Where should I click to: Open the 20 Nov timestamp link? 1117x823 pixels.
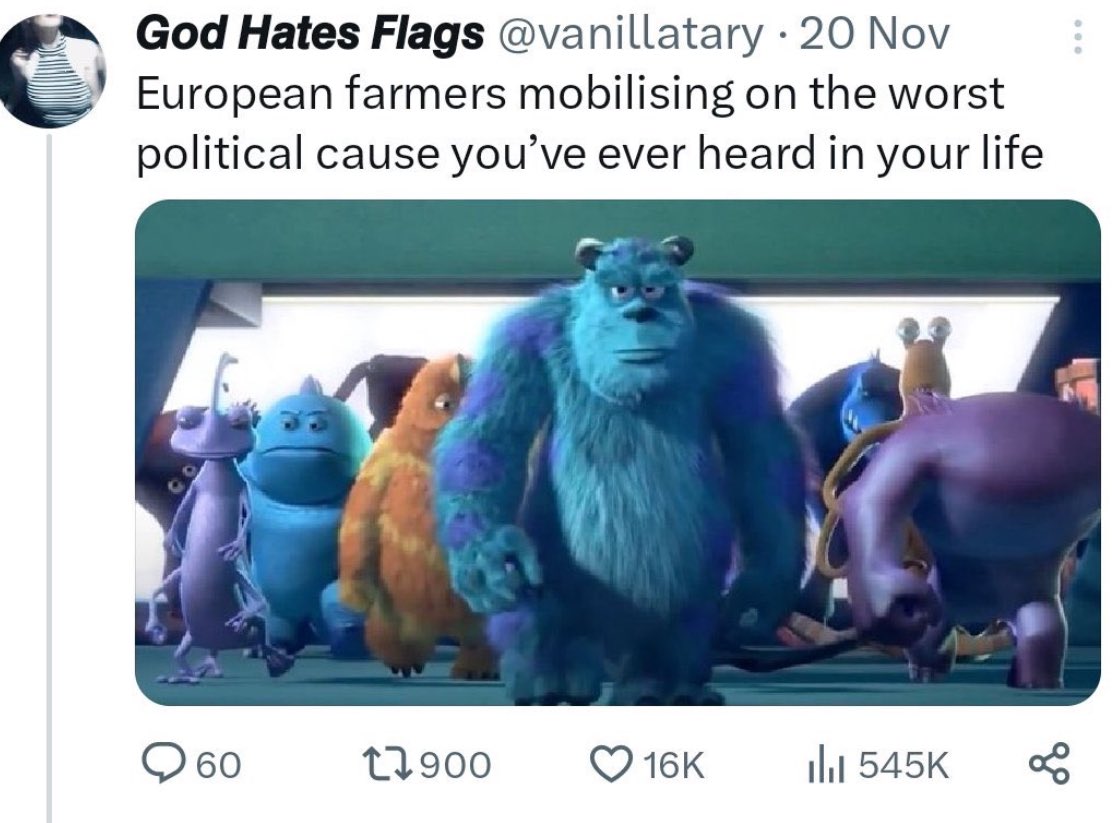[x=875, y=33]
